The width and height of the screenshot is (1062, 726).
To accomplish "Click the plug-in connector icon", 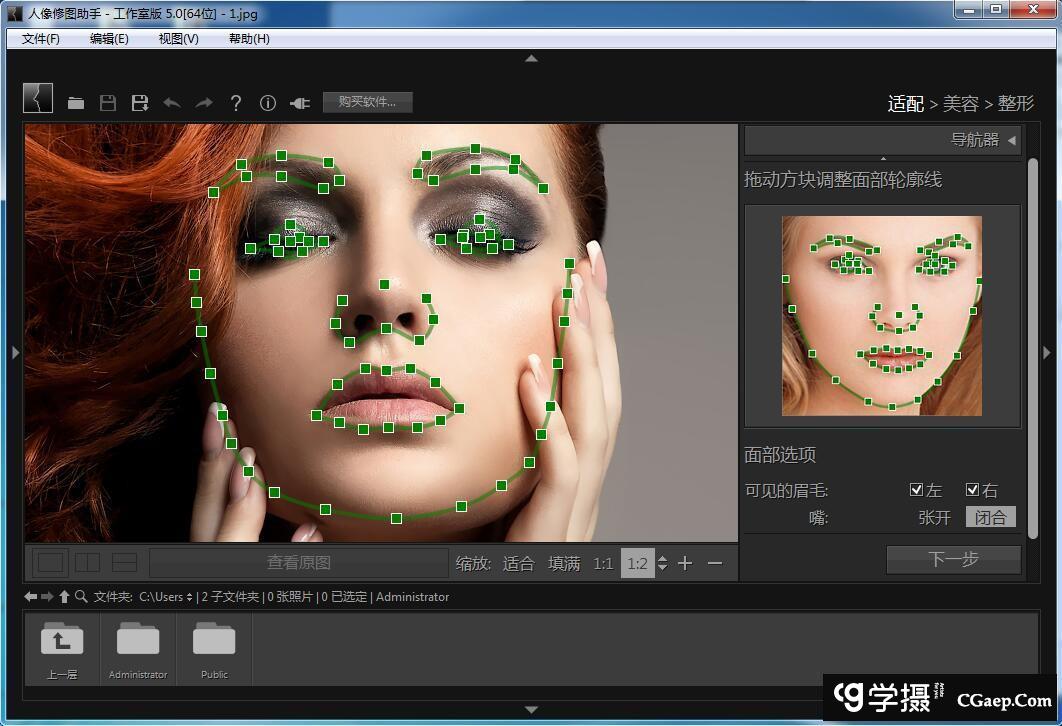I will (x=300, y=103).
